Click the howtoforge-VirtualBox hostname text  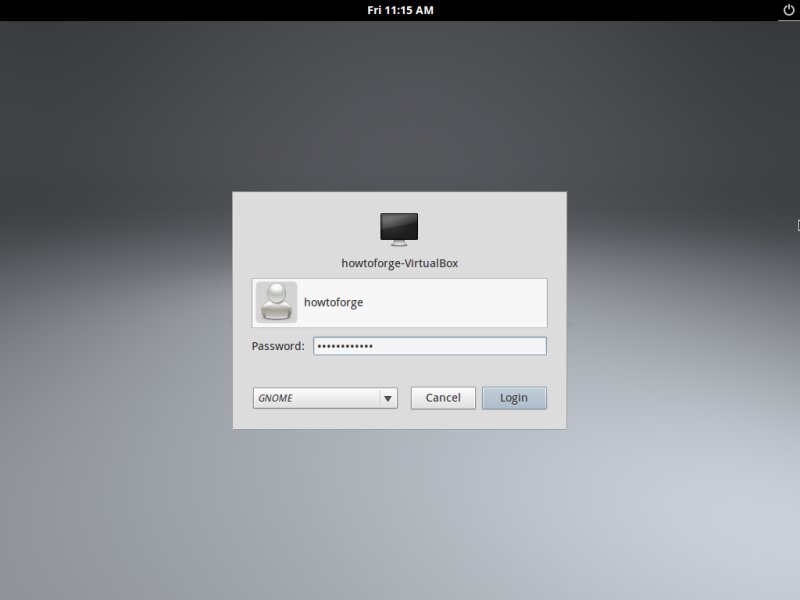tap(399, 263)
